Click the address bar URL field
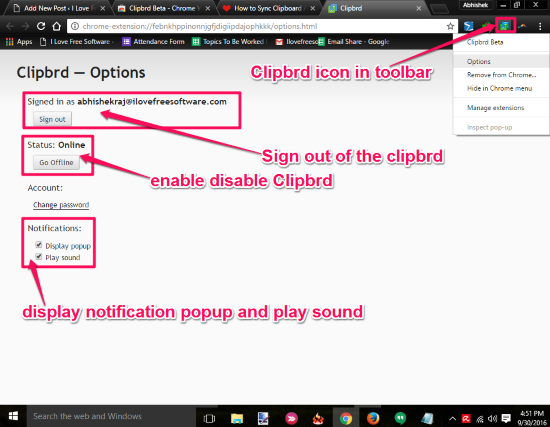Image resolution: width=550 pixels, height=427 pixels. pyautogui.click(x=258, y=26)
